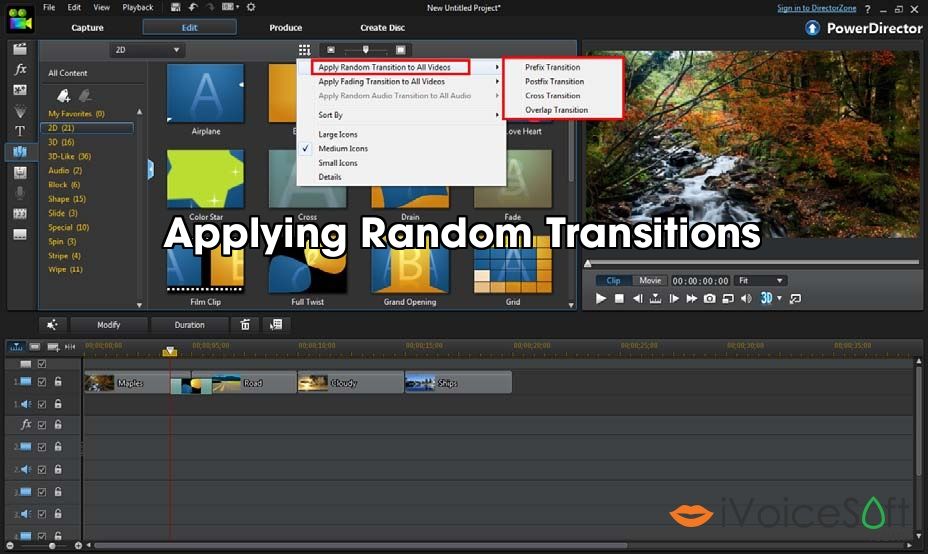928x554 pixels.
Task: Click the undock preview window icon
Action: click(795, 298)
